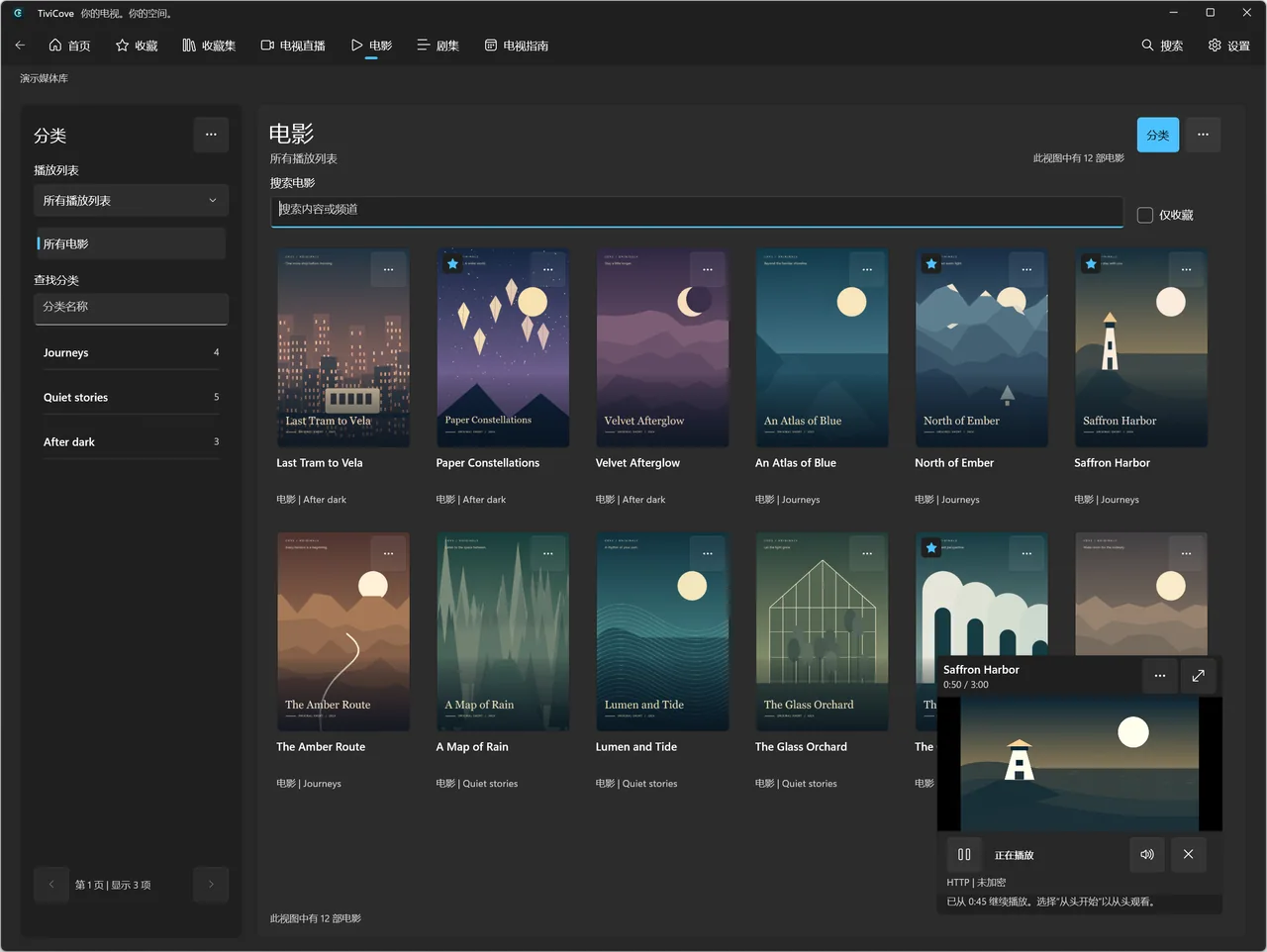Image resolution: width=1267 pixels, height=952 pixels.
Task: Click the movie search input field
Action: point(697,211)
